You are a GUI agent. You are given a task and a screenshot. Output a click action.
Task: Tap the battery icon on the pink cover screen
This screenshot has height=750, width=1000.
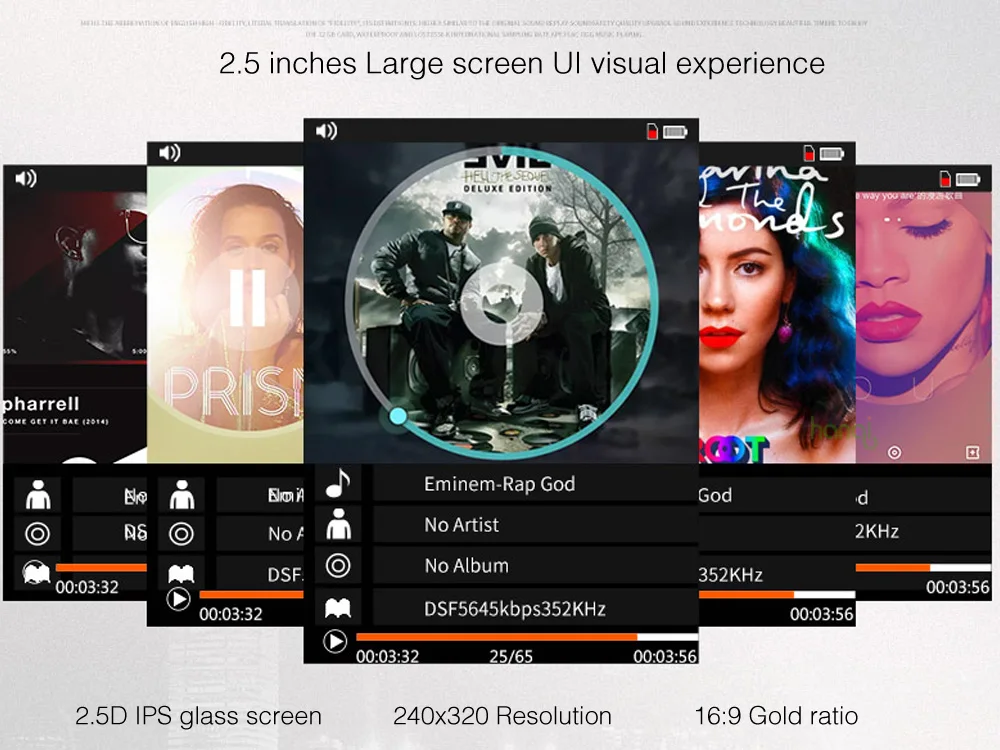coord(968,179)
